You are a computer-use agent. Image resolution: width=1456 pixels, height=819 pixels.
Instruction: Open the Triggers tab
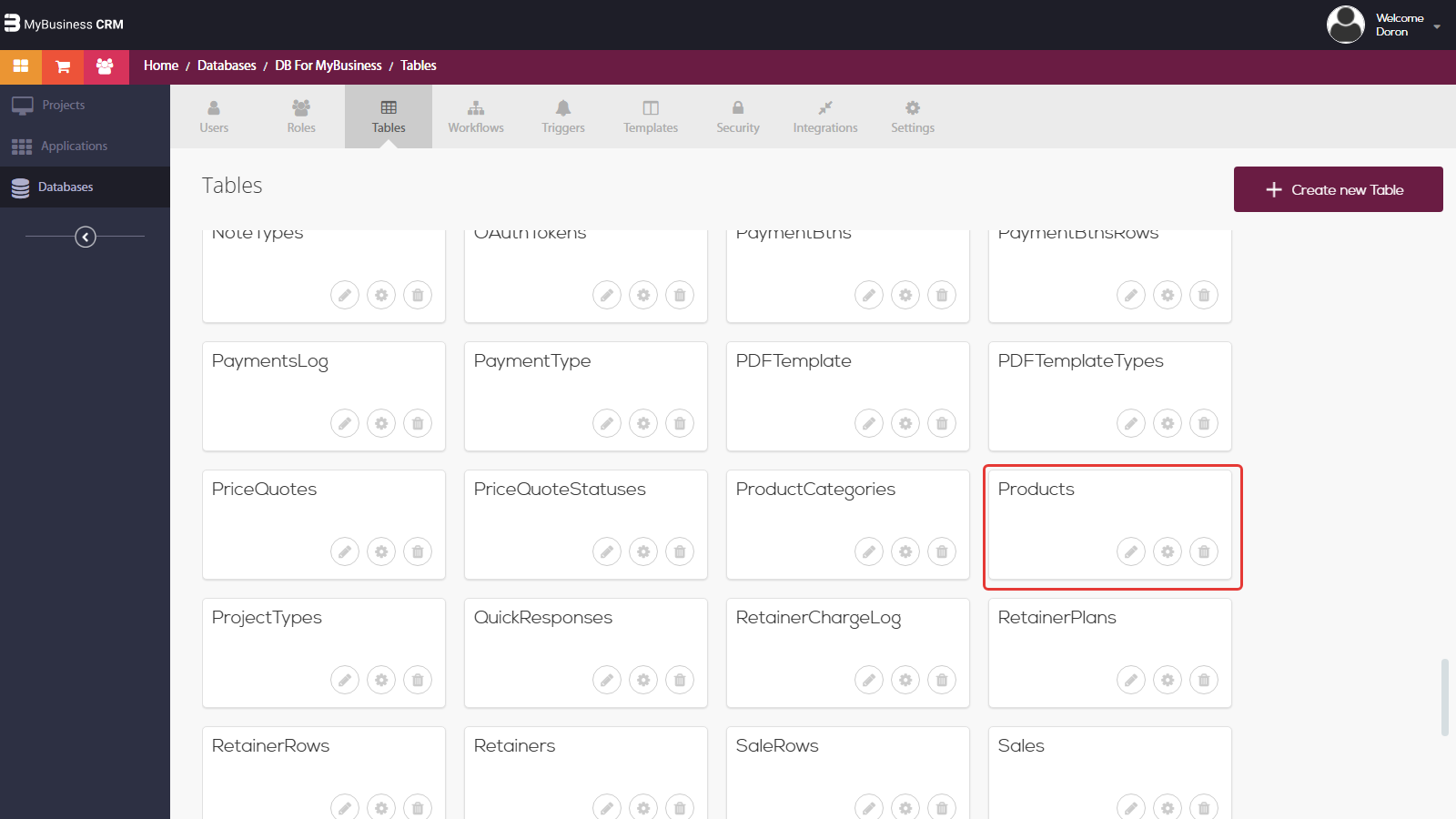click(563, 116)
